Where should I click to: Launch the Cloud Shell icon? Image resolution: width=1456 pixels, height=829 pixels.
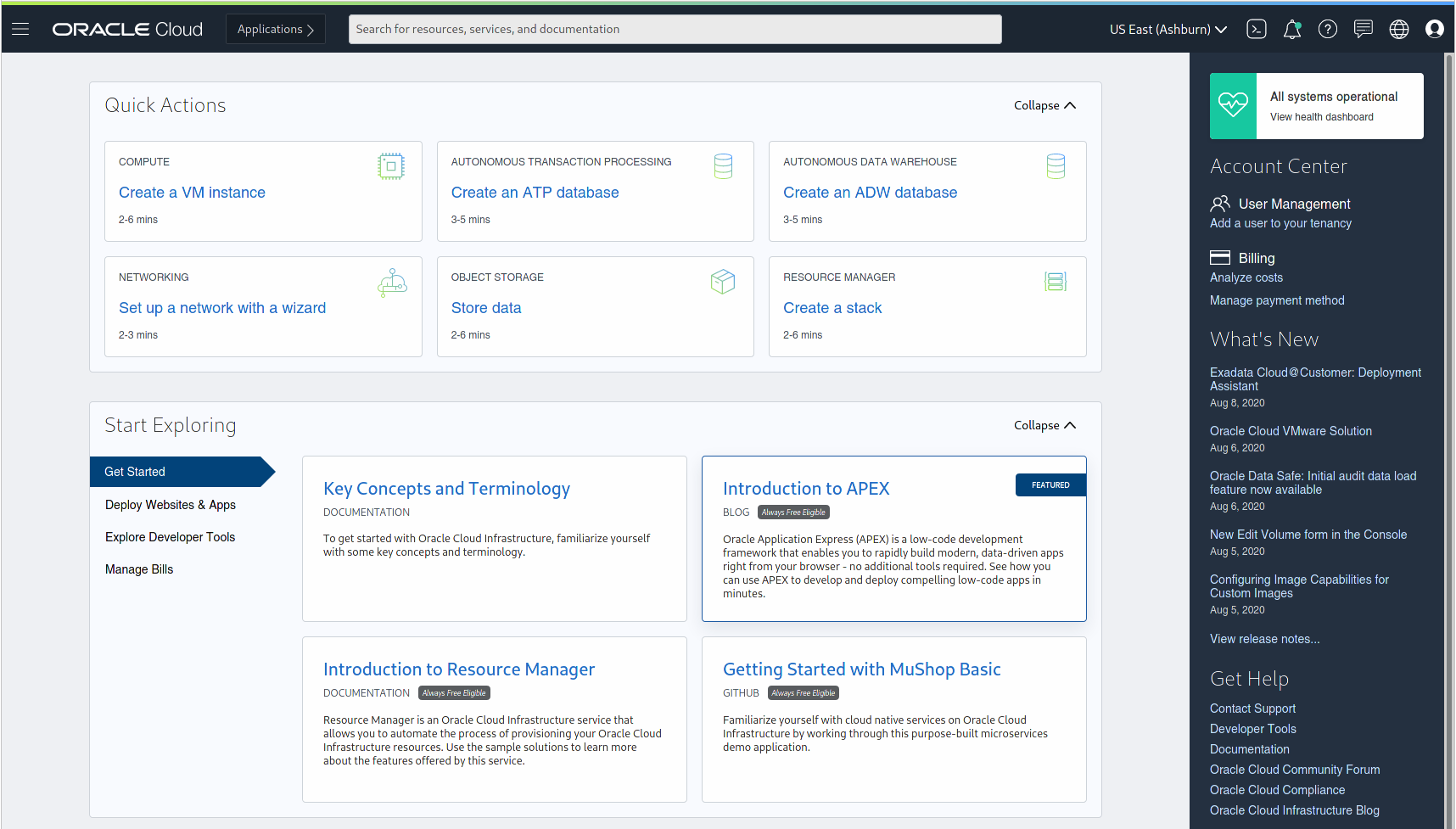click(x=1257, y=29)
